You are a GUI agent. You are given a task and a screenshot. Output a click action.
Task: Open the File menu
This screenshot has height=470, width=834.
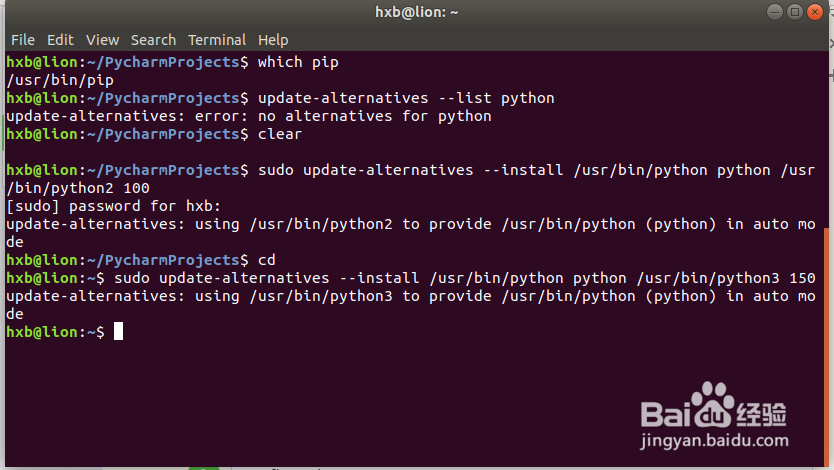click(22, 40)
